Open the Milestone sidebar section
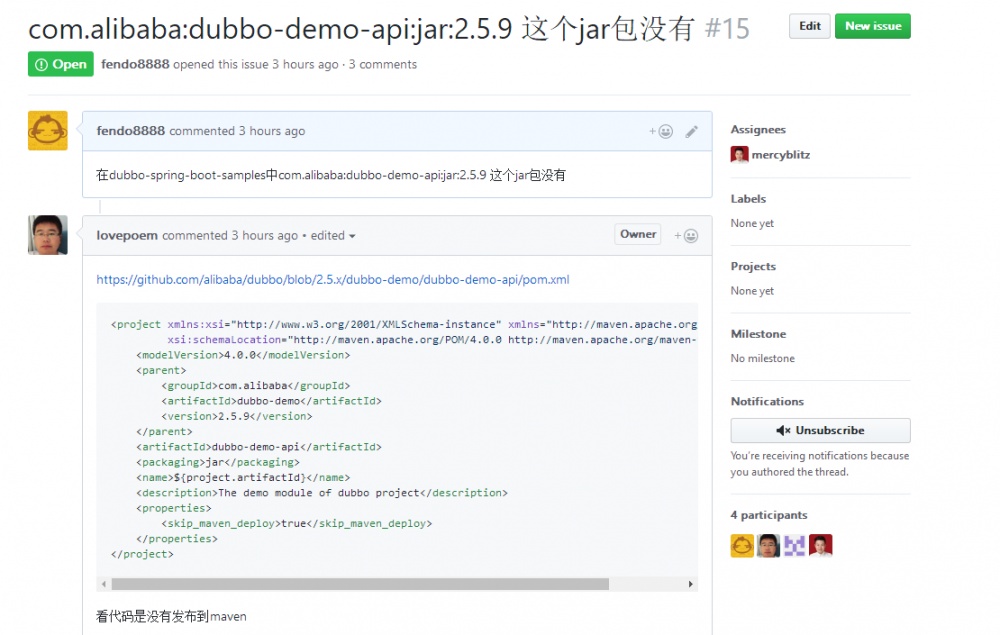This screenshot has width=1000, height=635. [758, 334]
